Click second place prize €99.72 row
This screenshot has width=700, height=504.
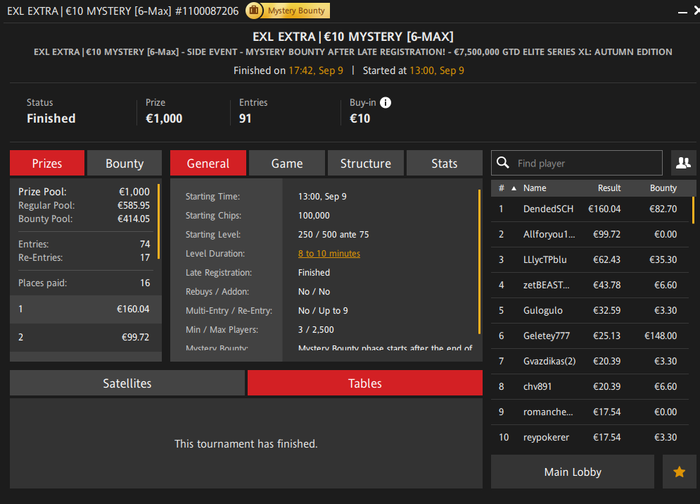point(86,337)
